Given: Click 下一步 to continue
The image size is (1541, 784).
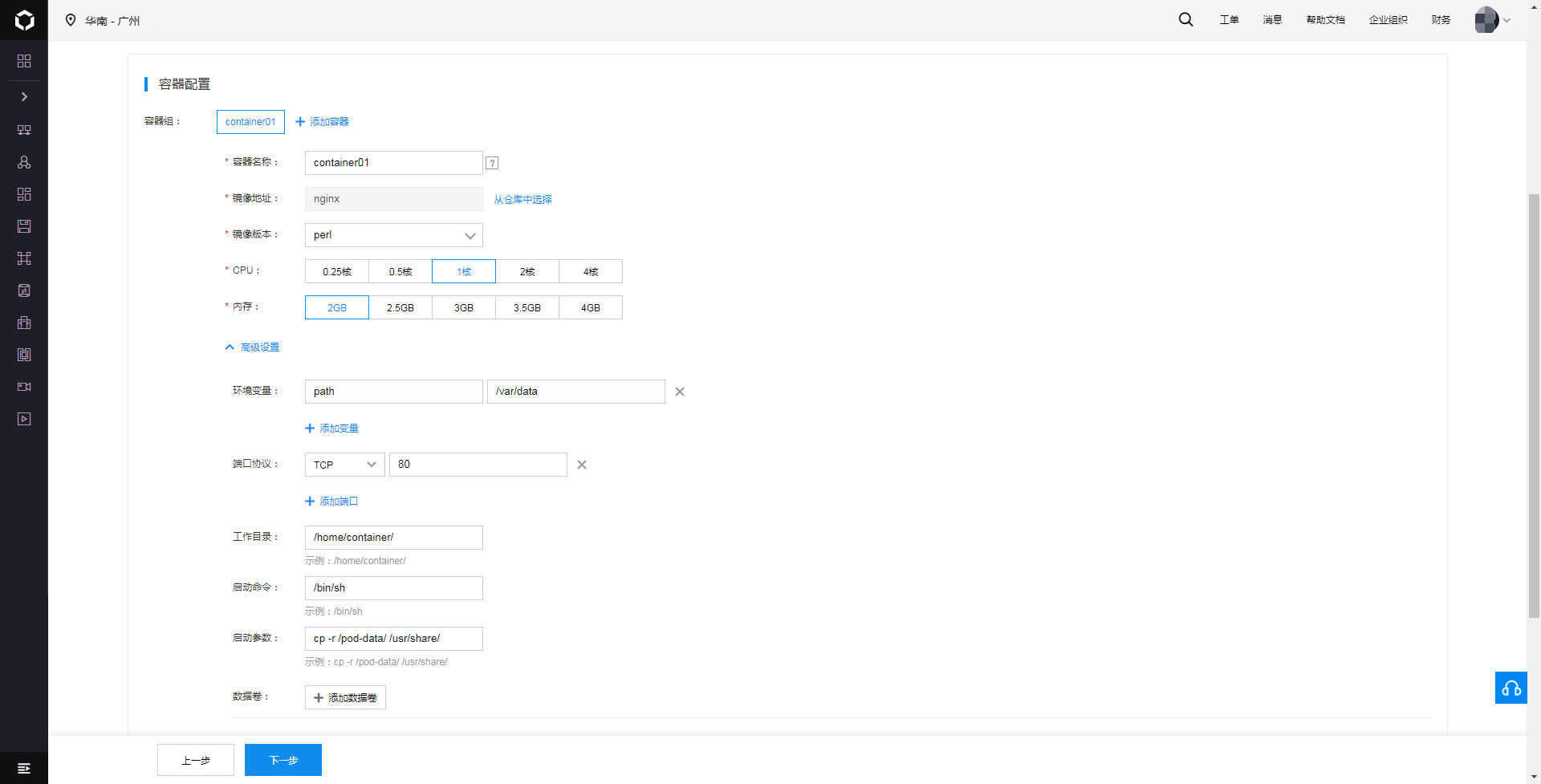Looking at the screenshot, I should point(283,760).
